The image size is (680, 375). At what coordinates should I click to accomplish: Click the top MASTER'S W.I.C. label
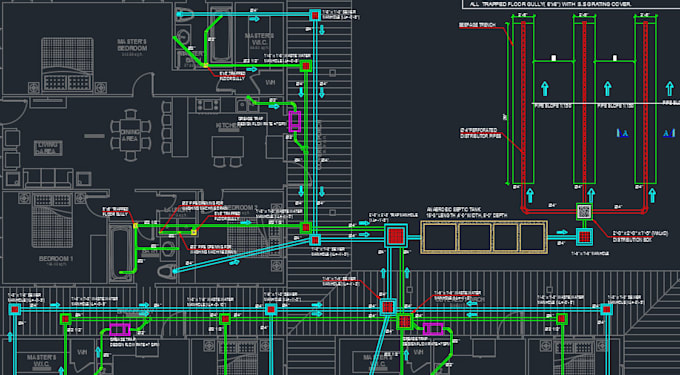pos(259,38)
